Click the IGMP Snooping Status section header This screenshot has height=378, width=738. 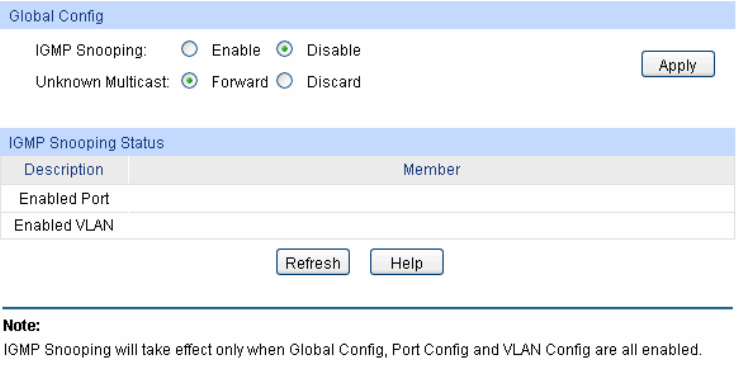(x=368, y=142)
